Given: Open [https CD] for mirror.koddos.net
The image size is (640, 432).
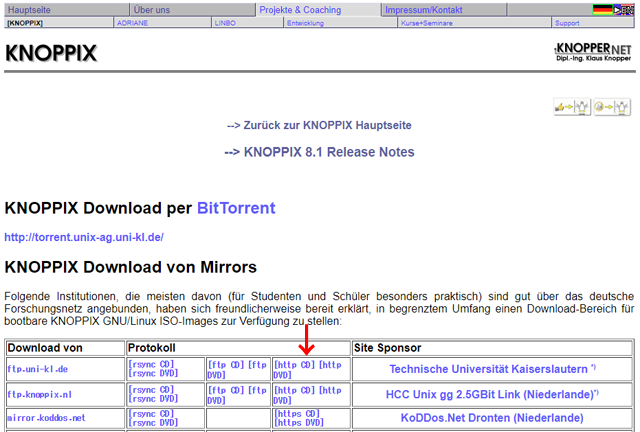Looking at the screenshot, I should coord(297,413).
